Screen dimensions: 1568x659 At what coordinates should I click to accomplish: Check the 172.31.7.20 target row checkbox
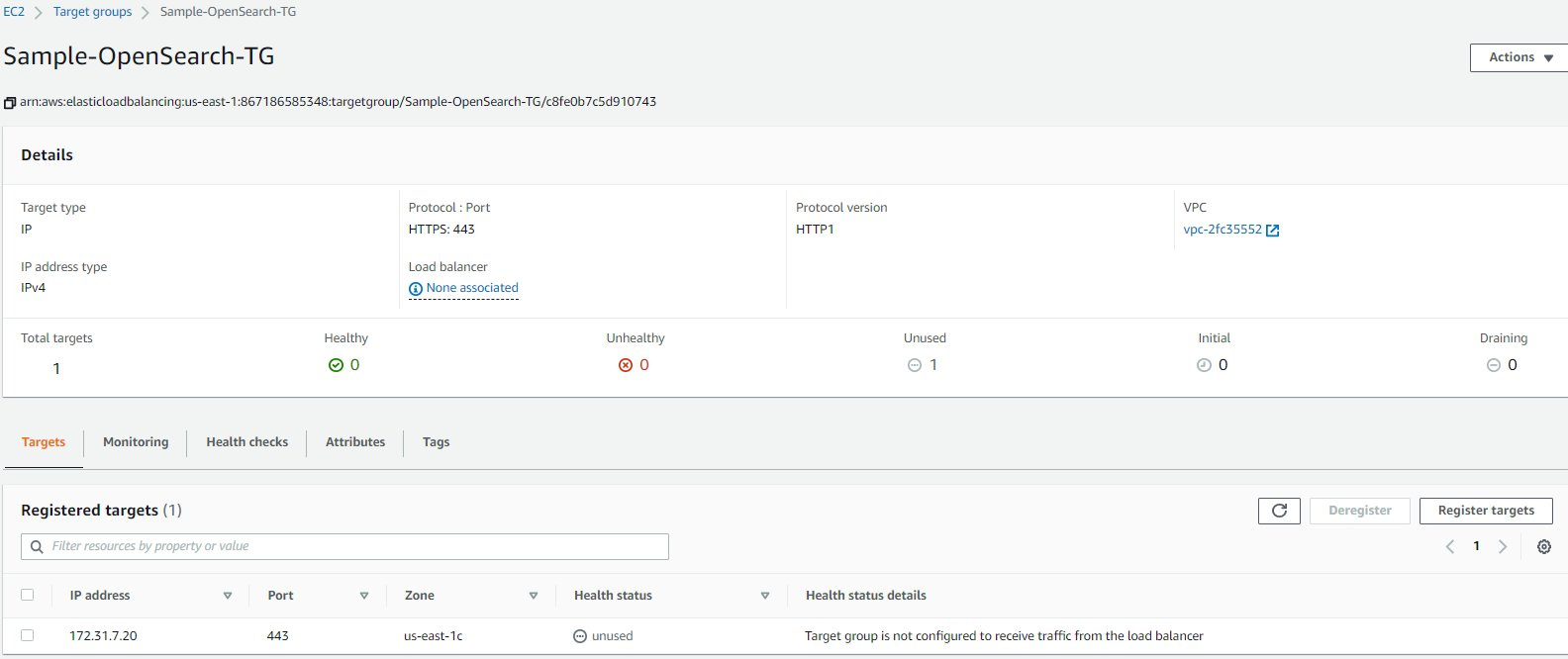[x=28, y=636]
